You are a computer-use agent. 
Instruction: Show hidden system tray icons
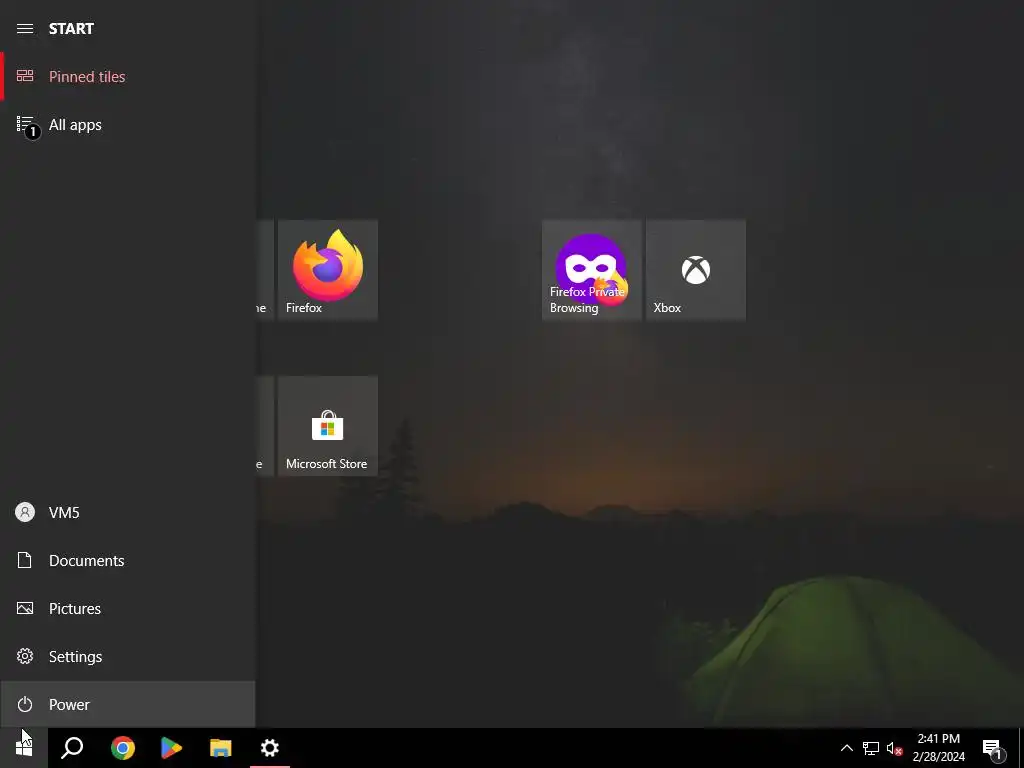846,748
